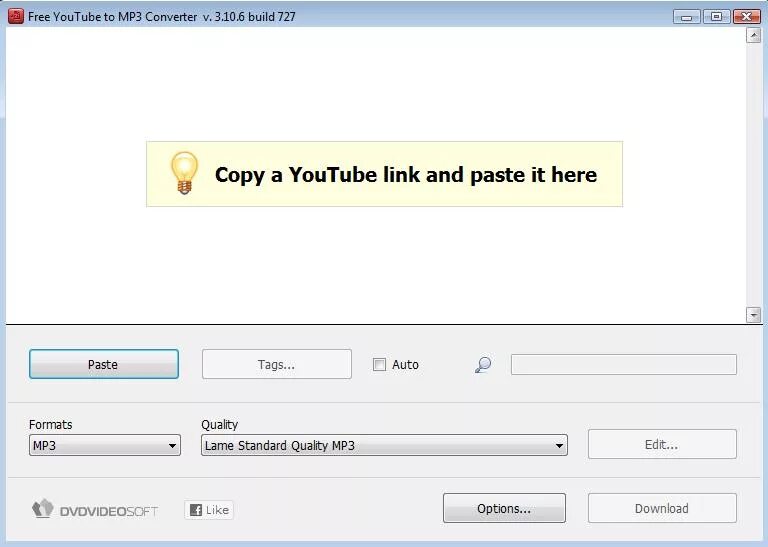Screen dimensions: 768x547
Task: Open the Formats MP3 dropdown
Action: point(105,445)
